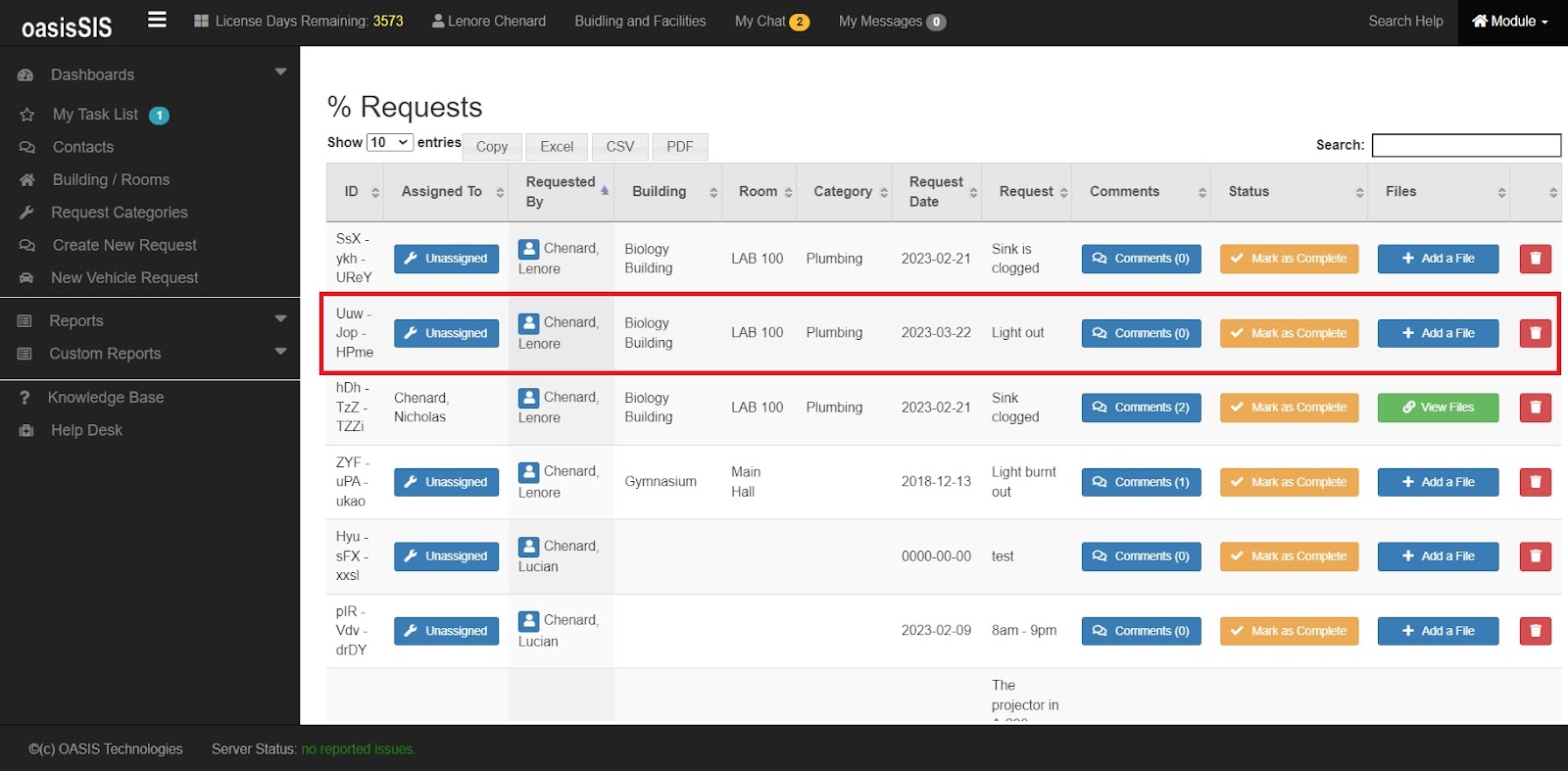Screen dimensions: 1568x771
Task: Open Contacts in the sidebar
Action: pos(83,147)
